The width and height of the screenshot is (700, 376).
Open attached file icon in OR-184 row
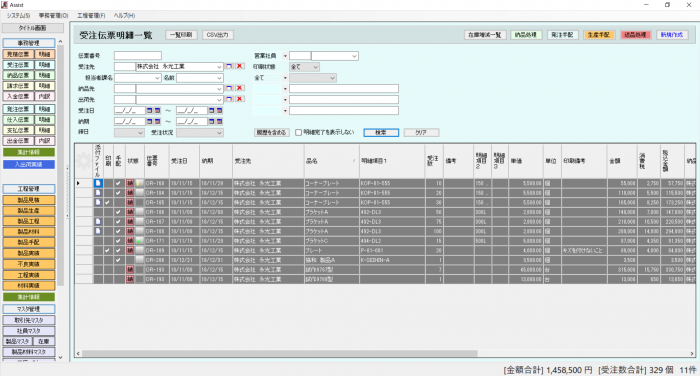98,193
